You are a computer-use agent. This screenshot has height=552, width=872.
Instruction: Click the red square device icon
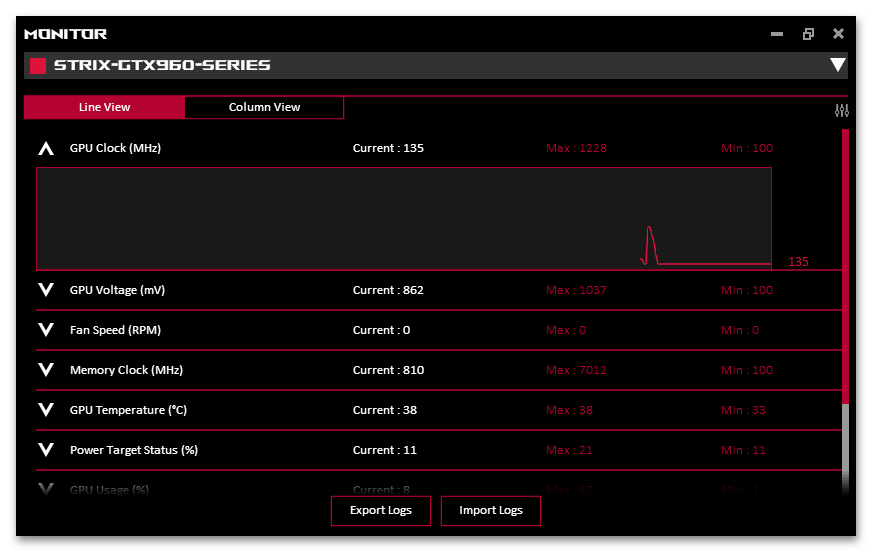pos(38,66)
